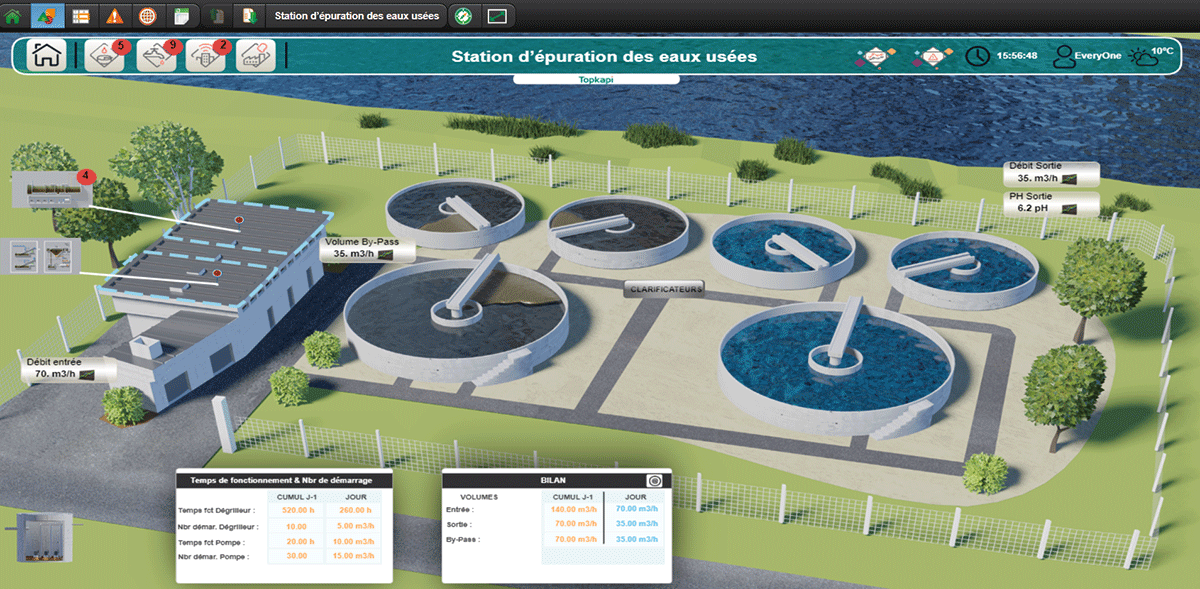Open the calendar icon in the toolbar
Viewport: 1200px width, 589px height.
pos(181,15)
